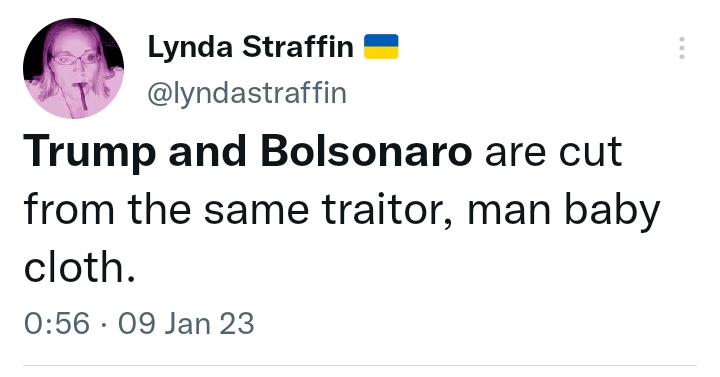Click the phrase "from the same"
Image resolution: width=720 pixels, height=377 pixels.
(x=166, y=209)
